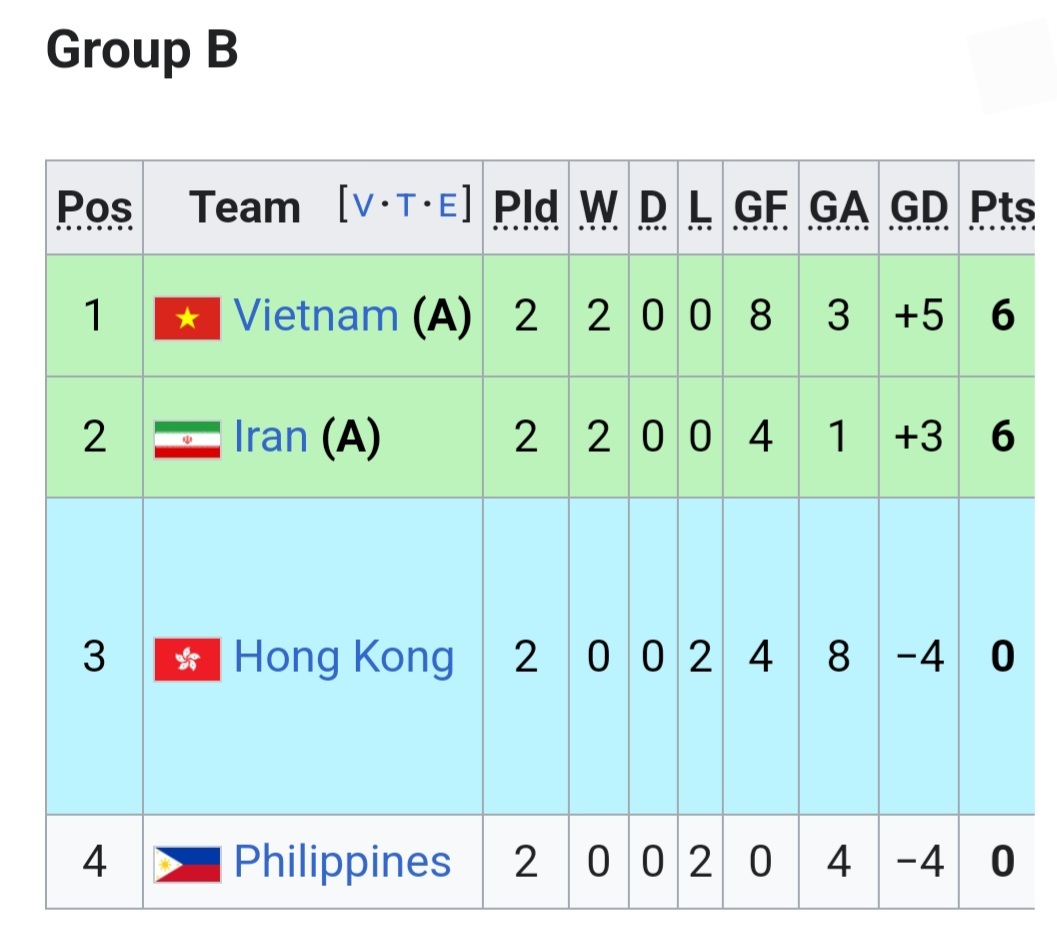The image size is (1057, 933).
Task: Visit the Philippines team link
Action: 342,862
